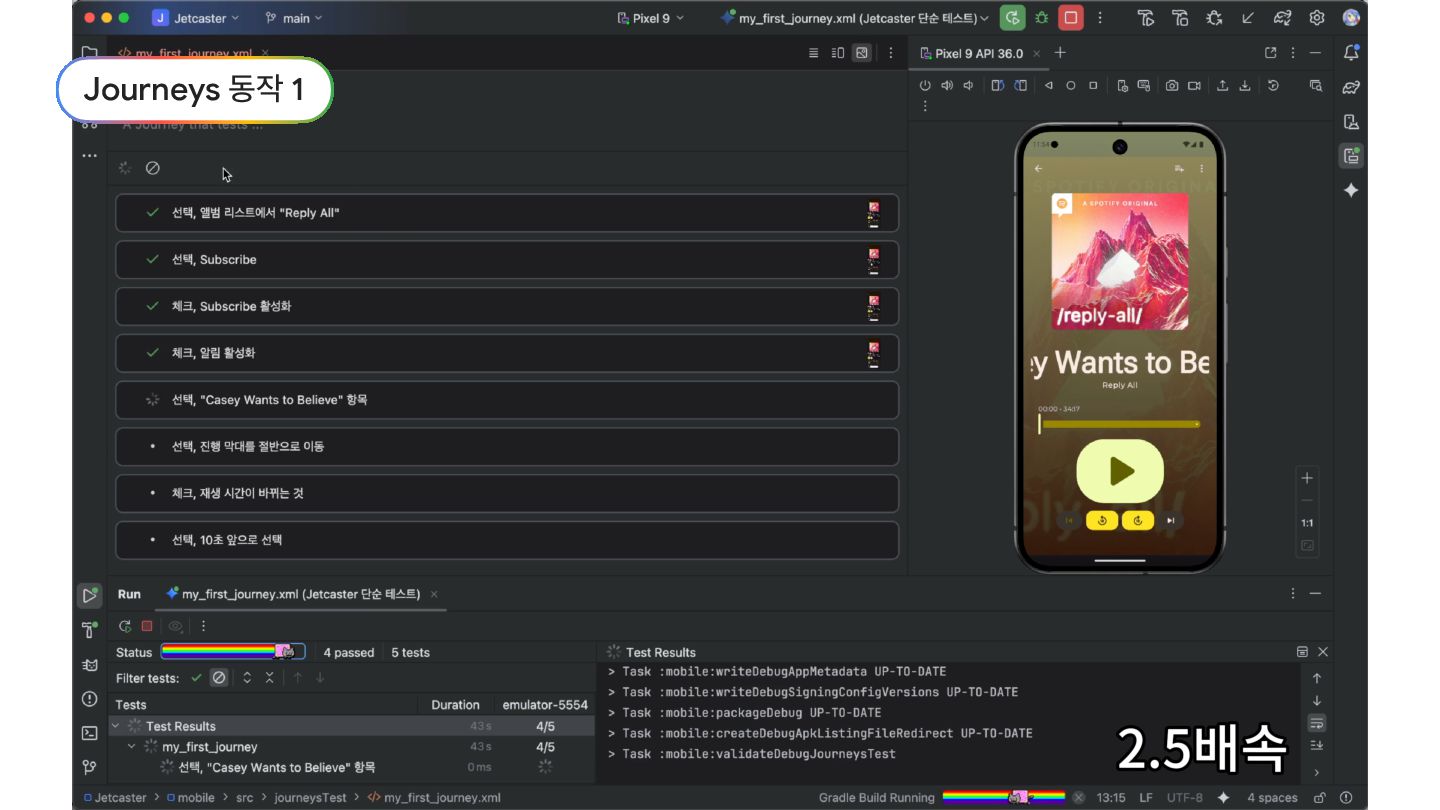Select the Run tab label in bottom panel
This screenshot has width=1440, height=810.
pyautogui.click(x=129, y=594)
